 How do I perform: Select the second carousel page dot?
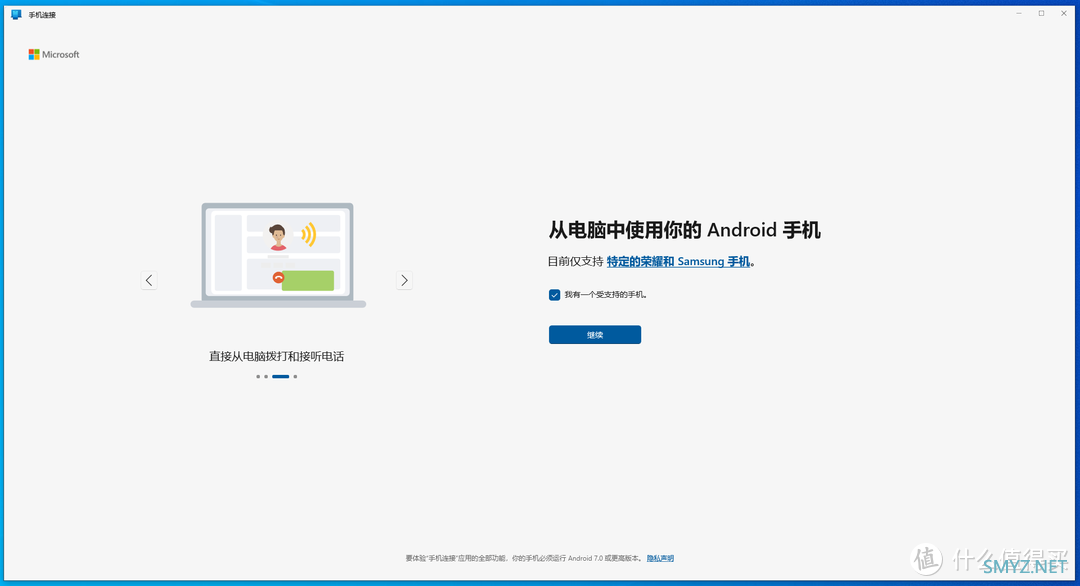point(266,377)
